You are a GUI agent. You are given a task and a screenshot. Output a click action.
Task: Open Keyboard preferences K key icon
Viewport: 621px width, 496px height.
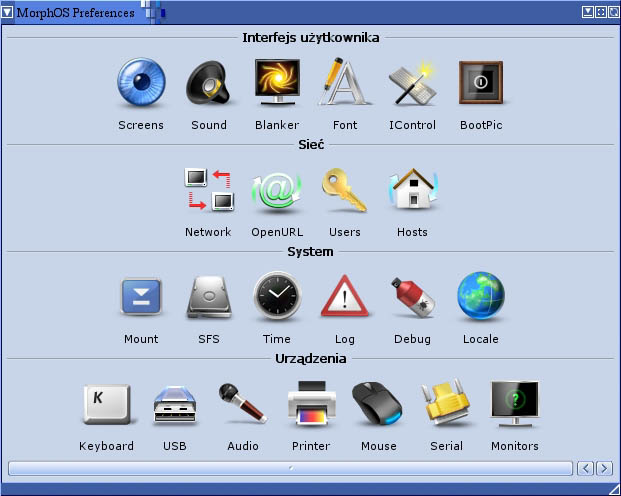click(x=107, y=404)
